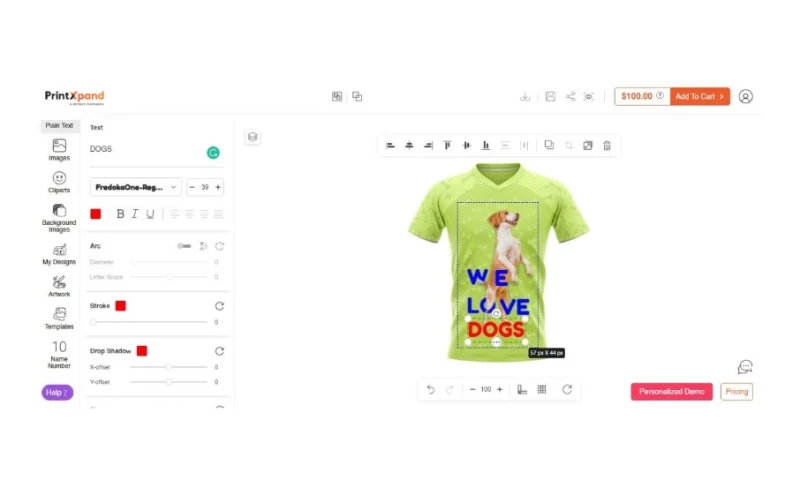Toggle bold formatting

[120, 214]
